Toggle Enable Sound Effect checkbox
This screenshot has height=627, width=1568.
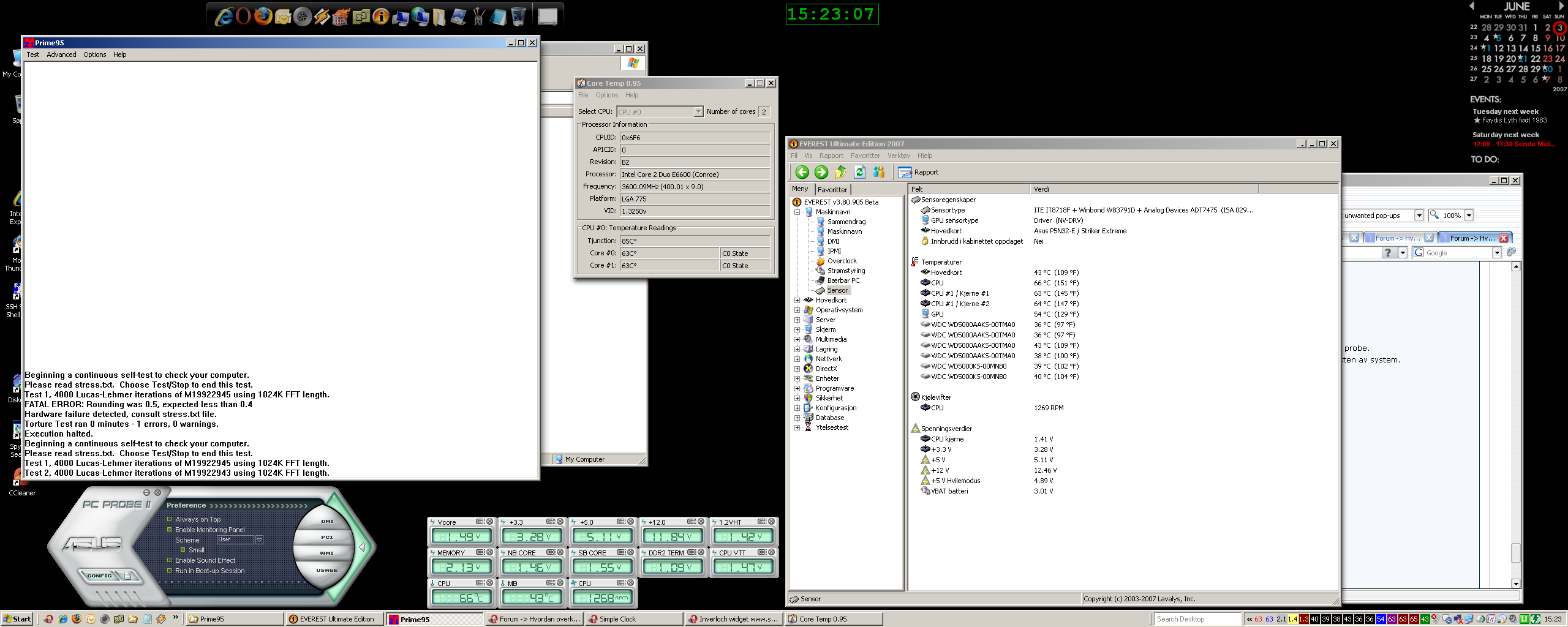[x=170, y=560]
